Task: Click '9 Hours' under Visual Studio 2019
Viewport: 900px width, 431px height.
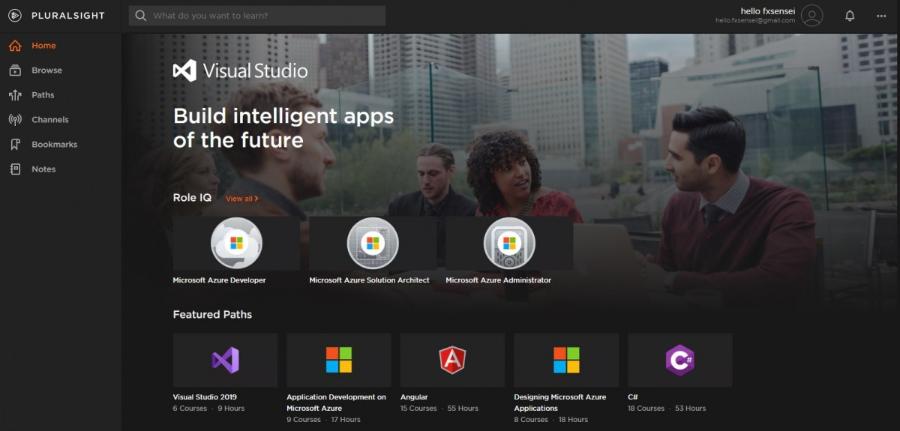Action: point(230,409)
